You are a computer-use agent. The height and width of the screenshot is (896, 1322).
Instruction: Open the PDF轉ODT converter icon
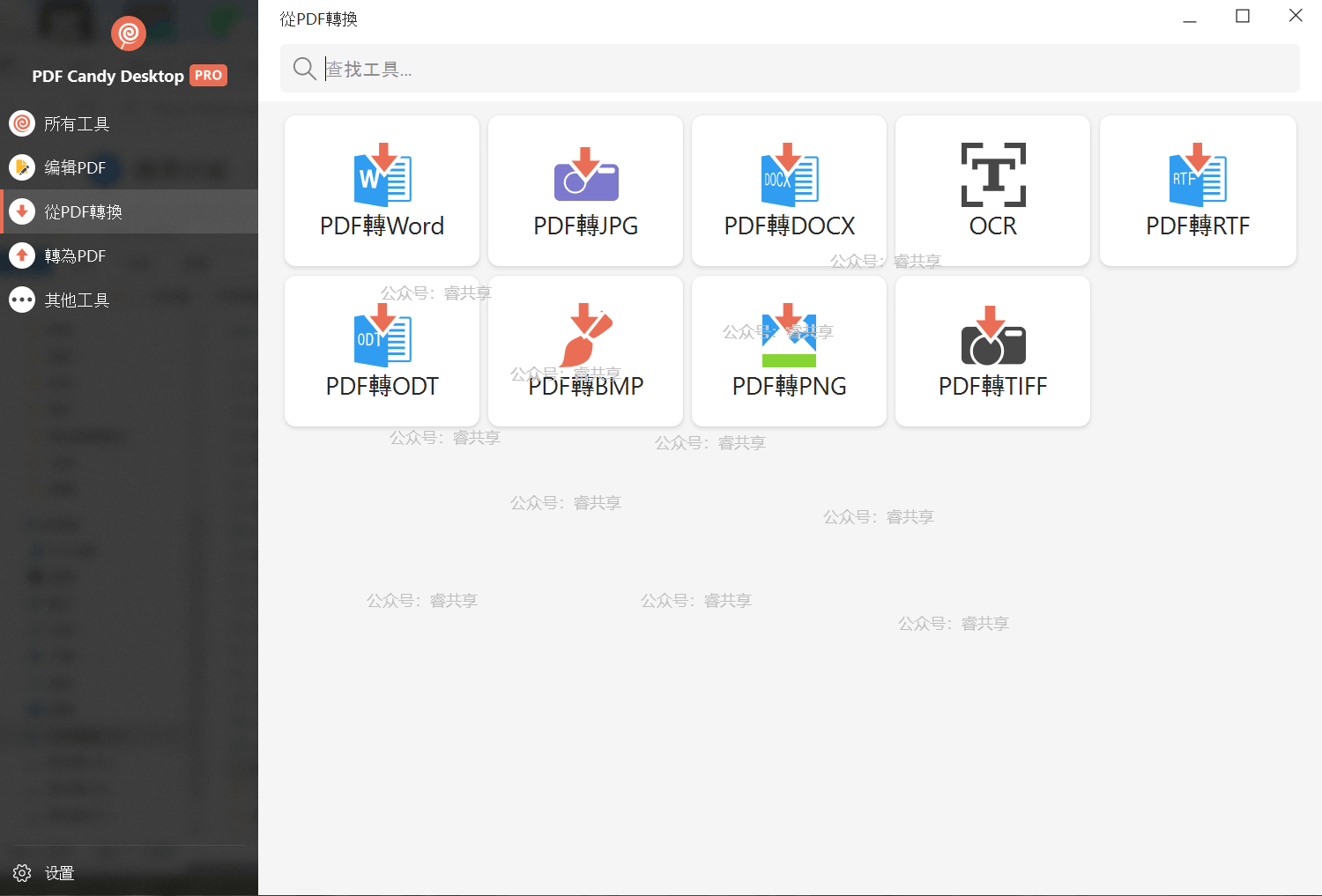[382, 335]
